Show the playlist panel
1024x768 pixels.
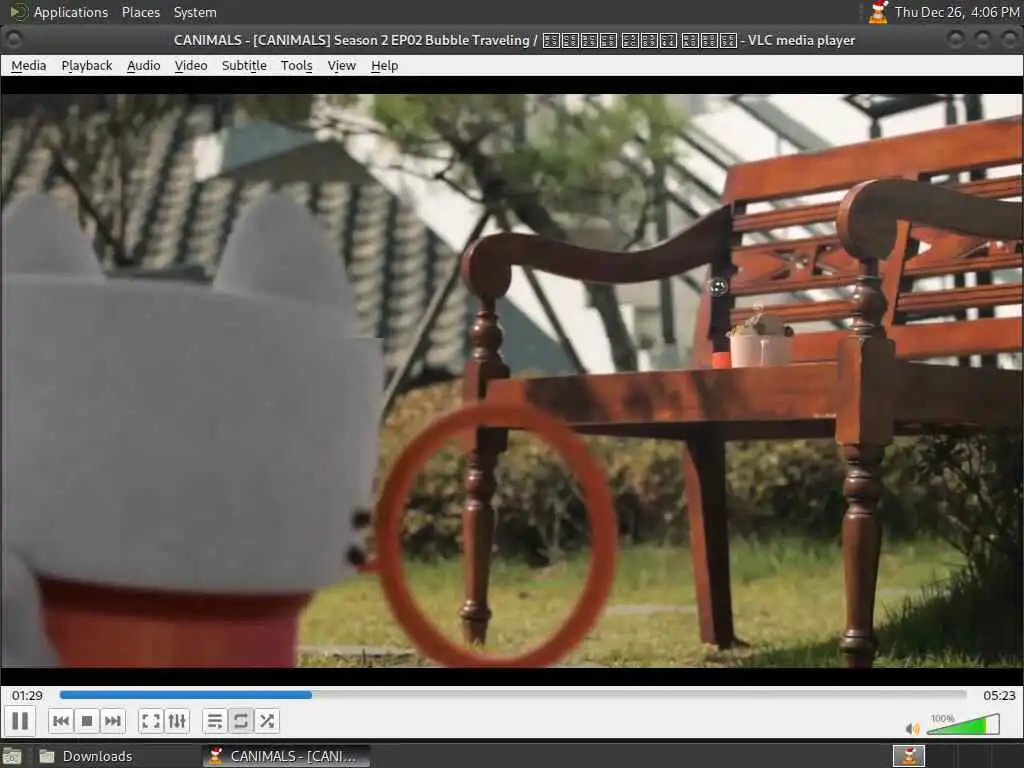click(x=214, y=721)
